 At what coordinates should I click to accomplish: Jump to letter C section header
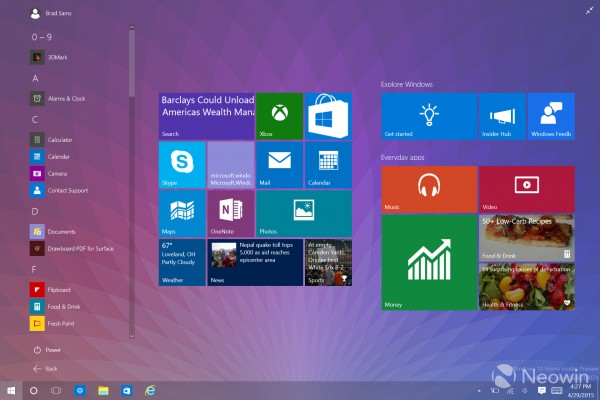pos(35,119)
